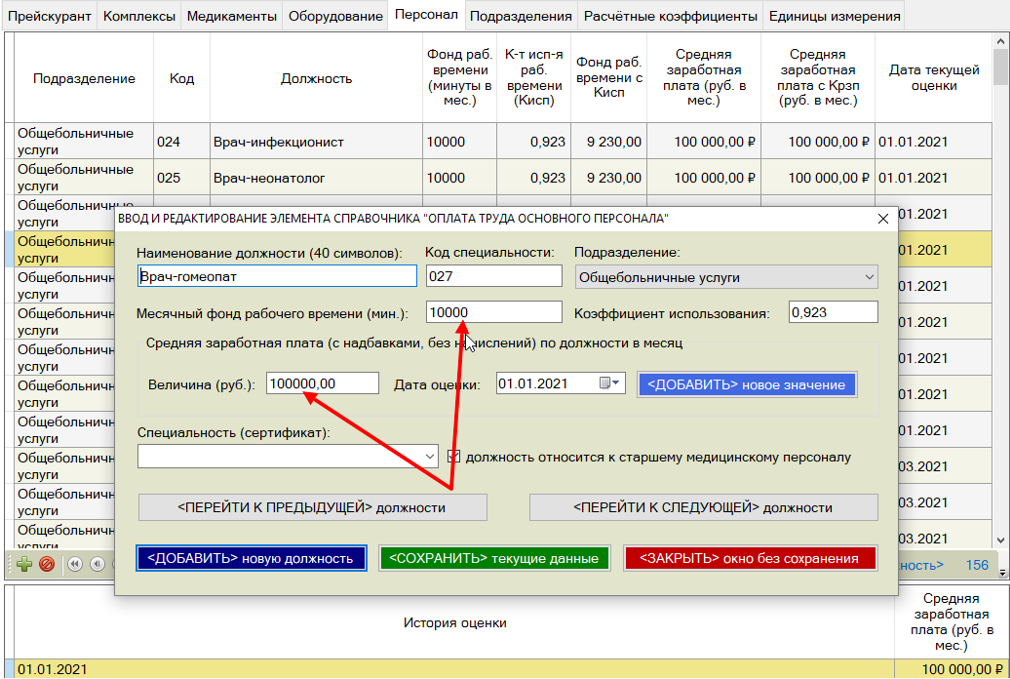1010x679 pixels.
Task: Click ДОБАВИТЬ новое значение button
Action: coord(746,385)
